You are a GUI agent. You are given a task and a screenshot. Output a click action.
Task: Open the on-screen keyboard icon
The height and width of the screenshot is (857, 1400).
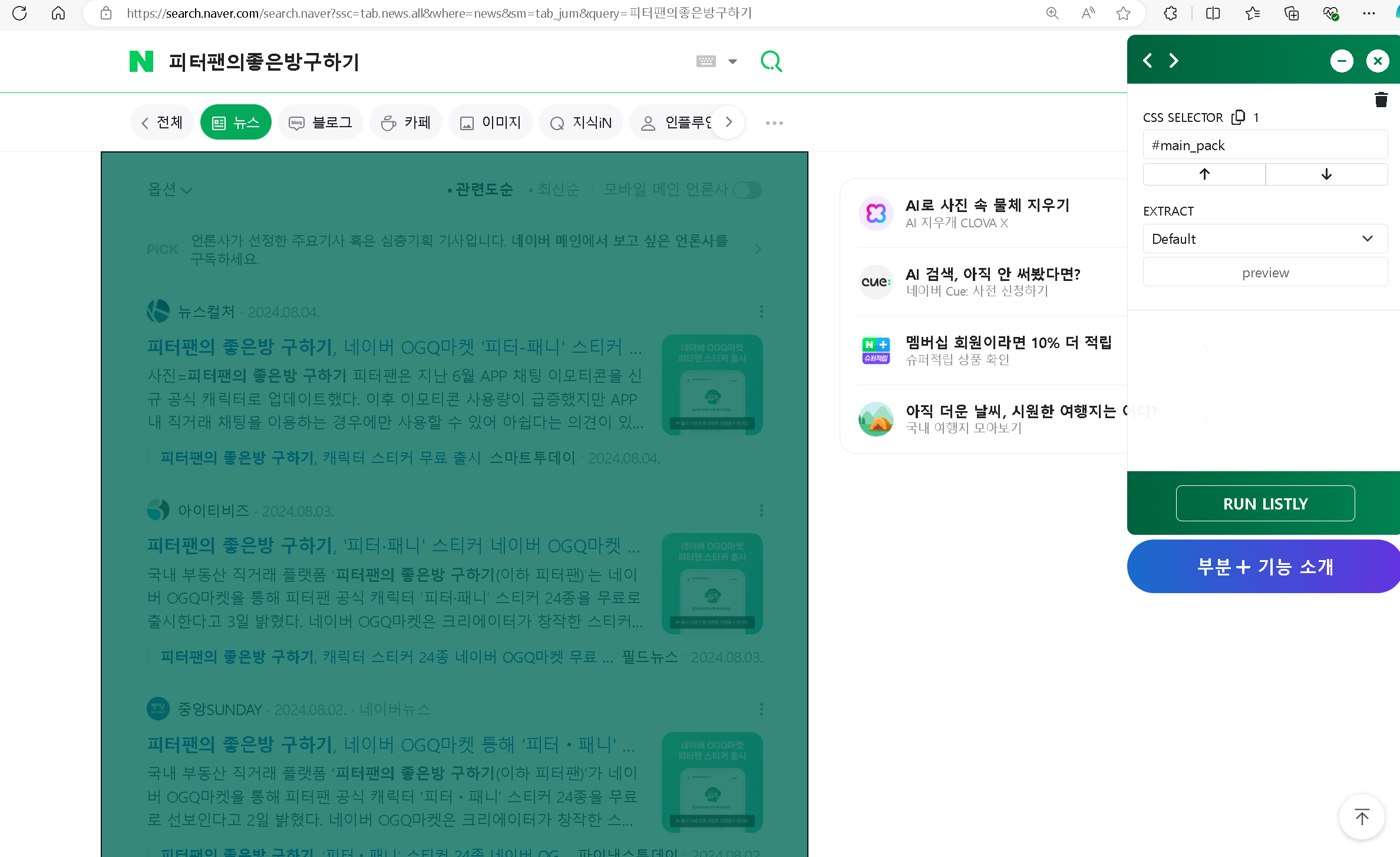[705, 61]
